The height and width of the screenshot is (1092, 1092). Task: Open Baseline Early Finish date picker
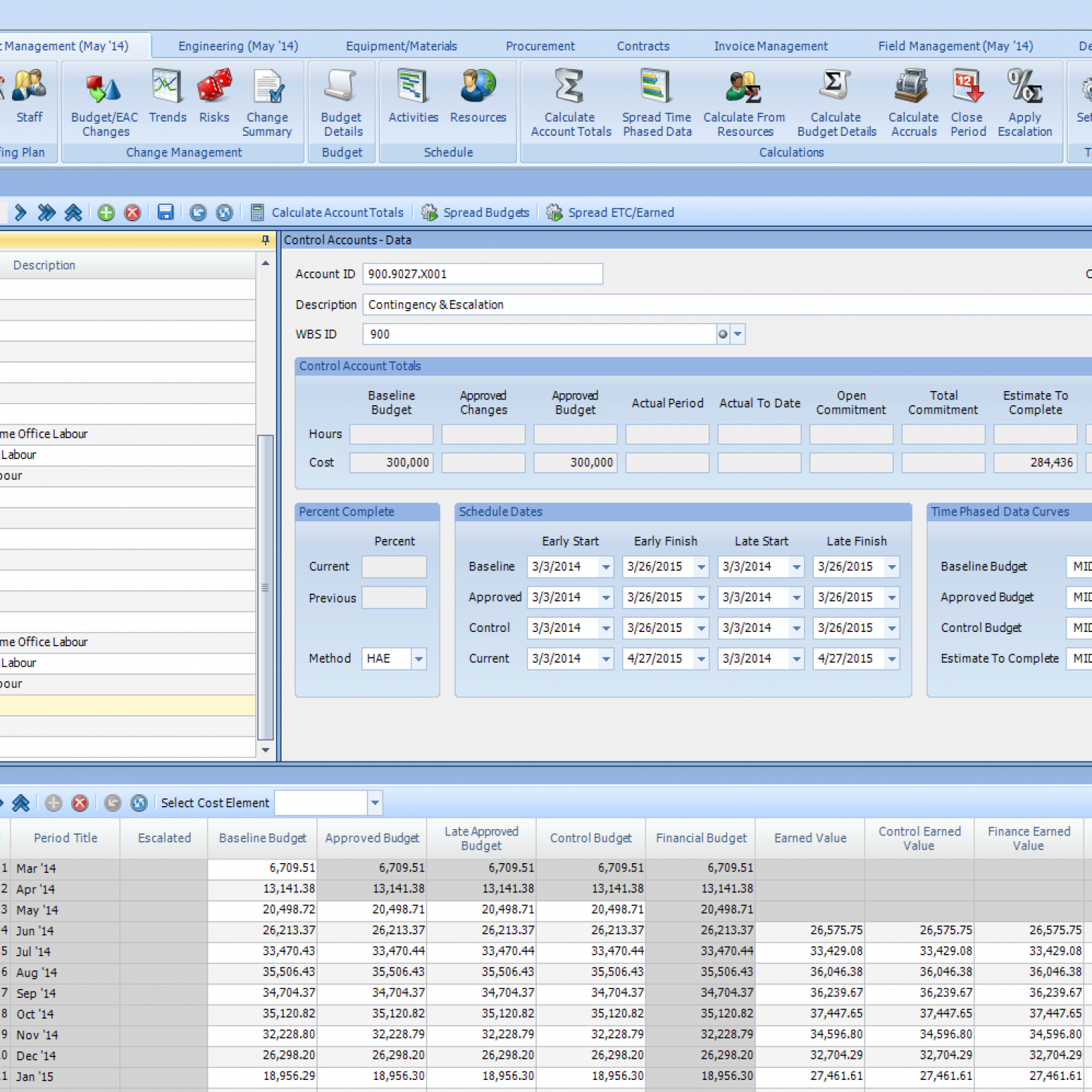point(701,567)
